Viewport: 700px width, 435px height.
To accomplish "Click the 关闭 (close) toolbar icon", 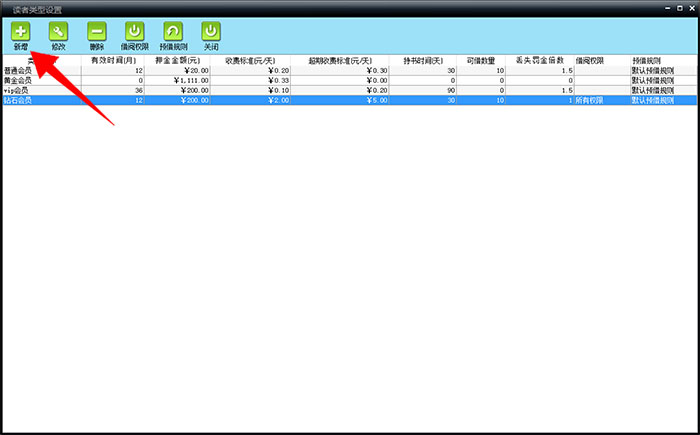I will 211,32.
